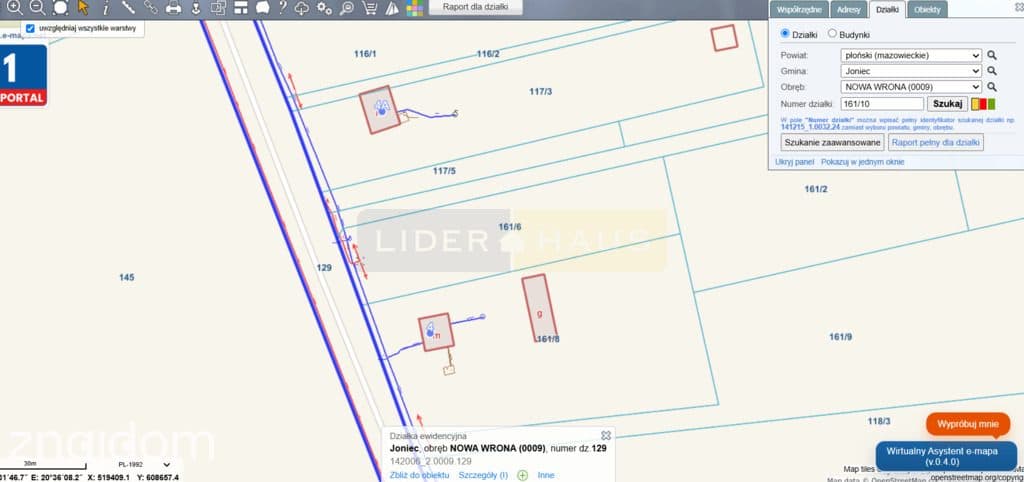Select the orange arrow pointer tool

click(83, 7)
